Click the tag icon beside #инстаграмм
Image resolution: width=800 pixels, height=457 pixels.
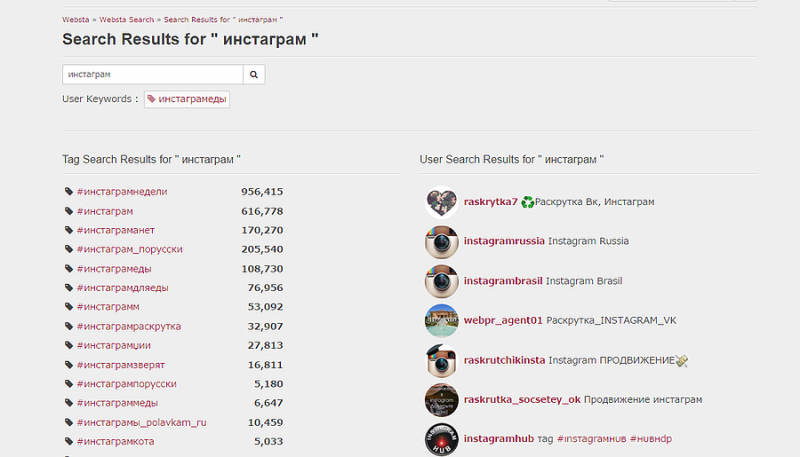69,307
